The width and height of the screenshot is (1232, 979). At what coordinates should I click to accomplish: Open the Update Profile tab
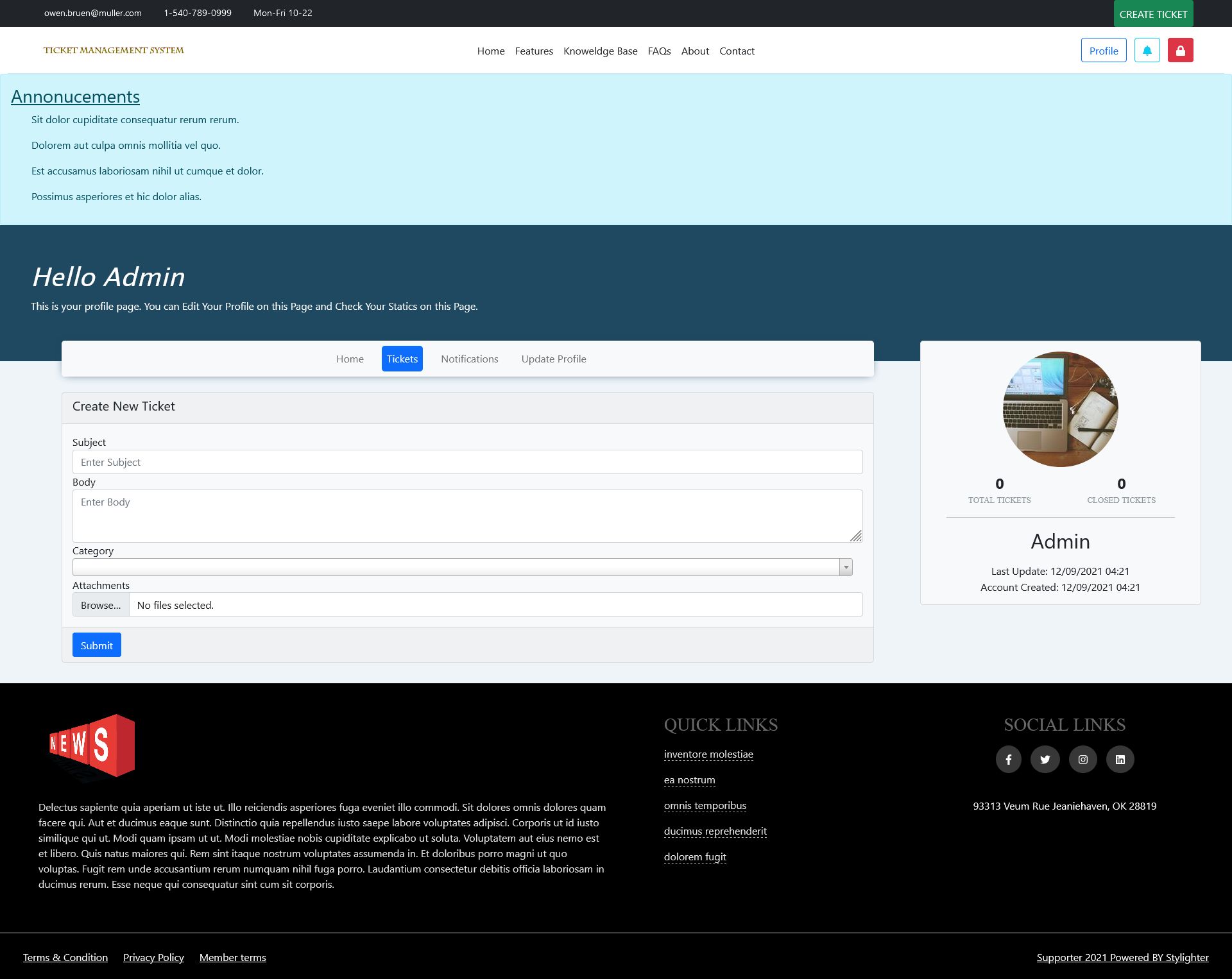[x=553, y=359]
